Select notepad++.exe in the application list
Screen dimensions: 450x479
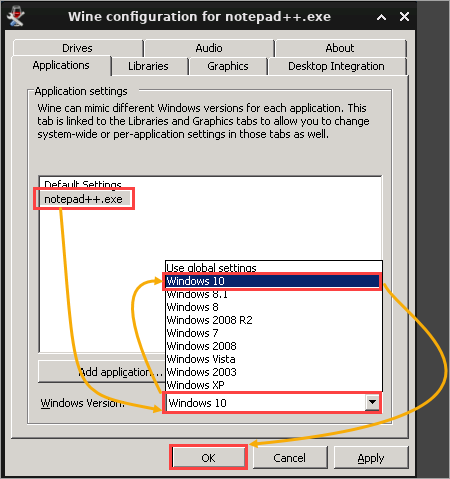tap(84, 199)
